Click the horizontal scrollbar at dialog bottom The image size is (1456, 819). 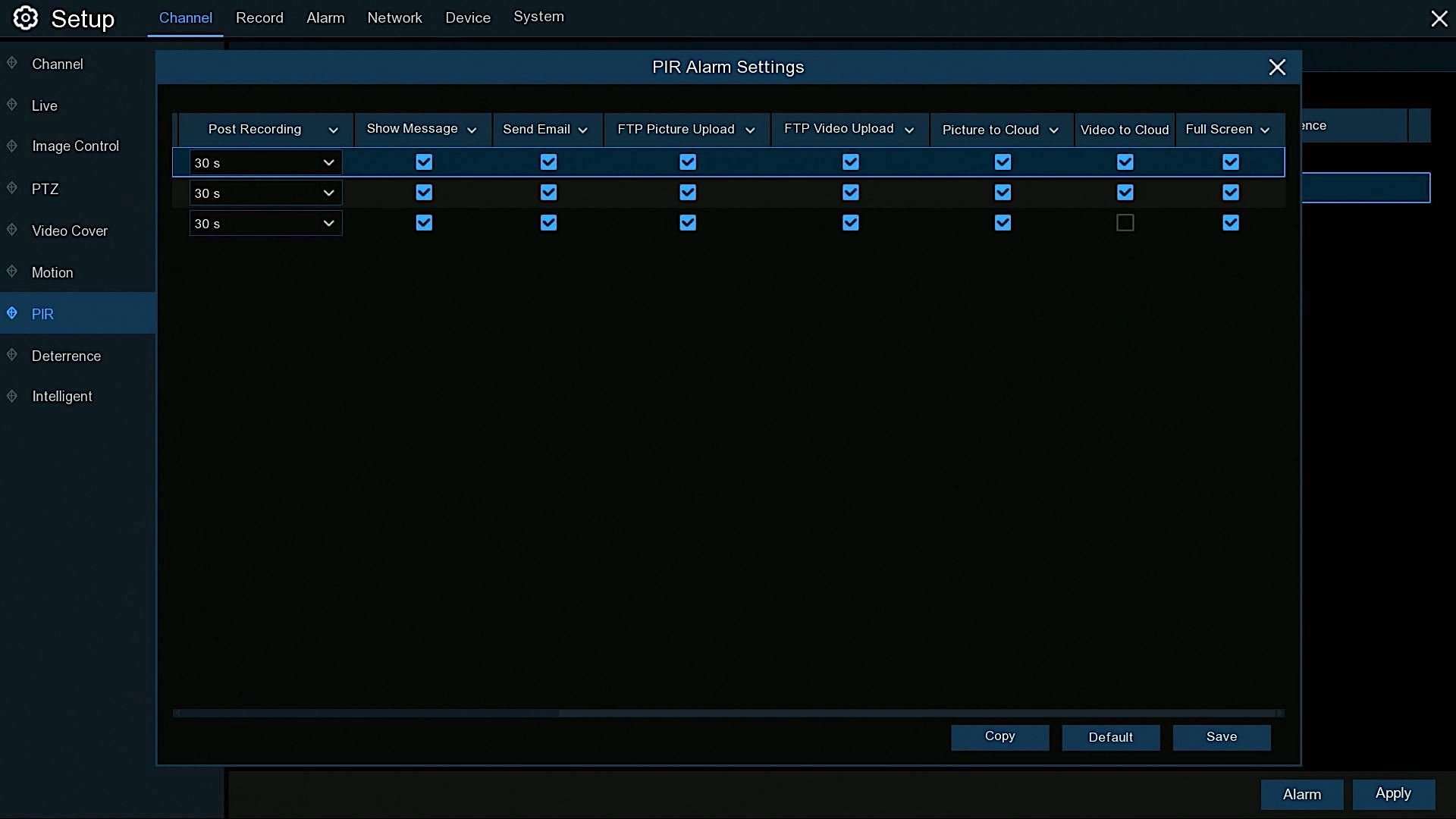[728, 713]
